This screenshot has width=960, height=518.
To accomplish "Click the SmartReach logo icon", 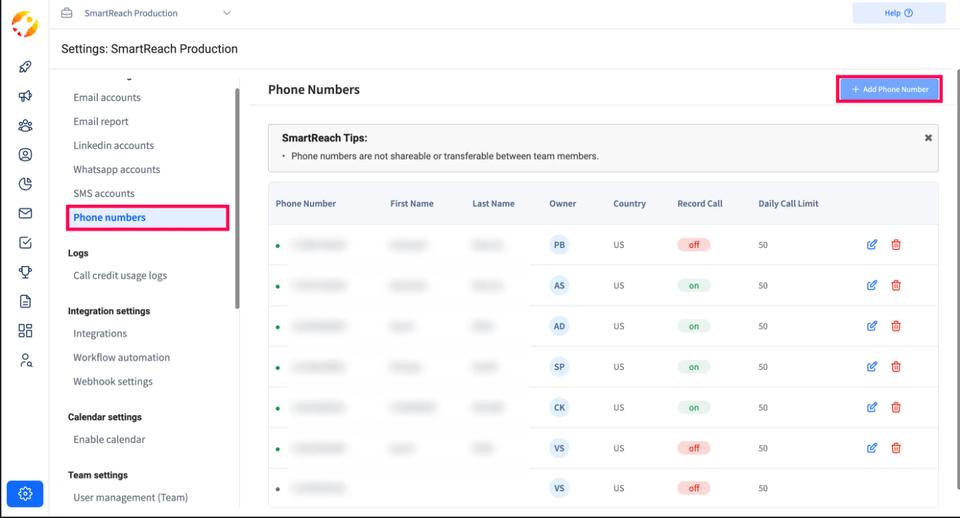I will [25, 24].
